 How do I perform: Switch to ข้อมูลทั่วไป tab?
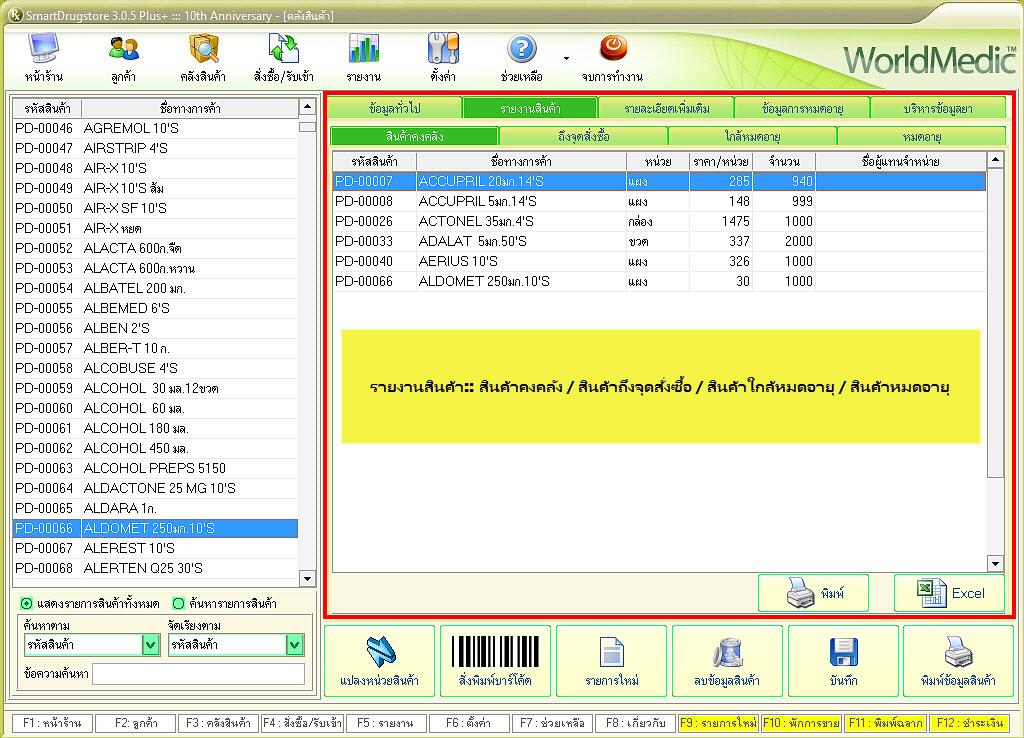pyautogui.click(x=394, y=108)
